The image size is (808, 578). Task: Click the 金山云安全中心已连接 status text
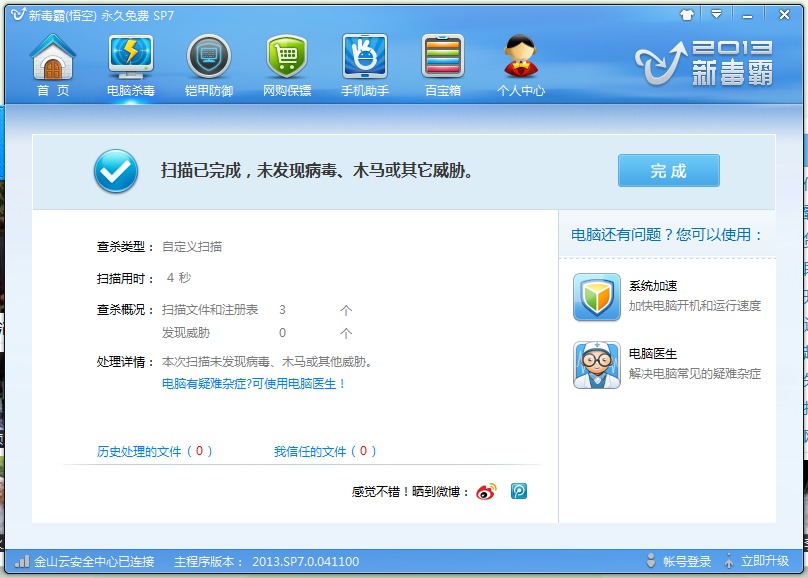(x=94, y=562)
